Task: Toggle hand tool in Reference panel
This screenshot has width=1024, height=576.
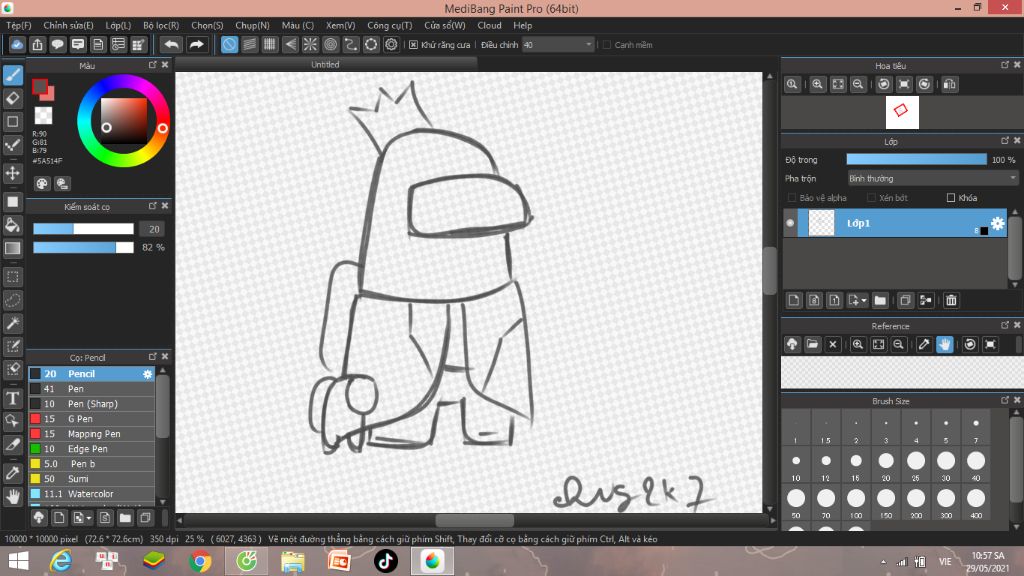Action: (944, 344)
